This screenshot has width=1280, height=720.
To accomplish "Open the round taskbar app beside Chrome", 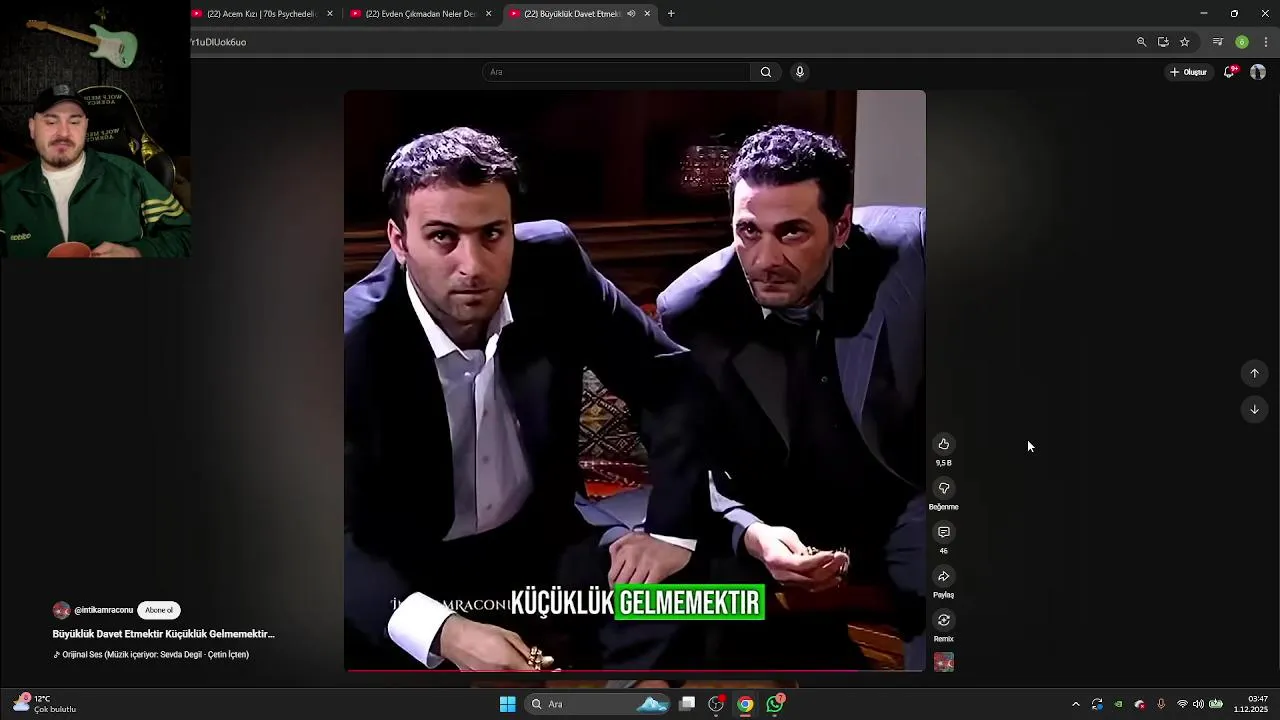I will [x=716, y=704].
